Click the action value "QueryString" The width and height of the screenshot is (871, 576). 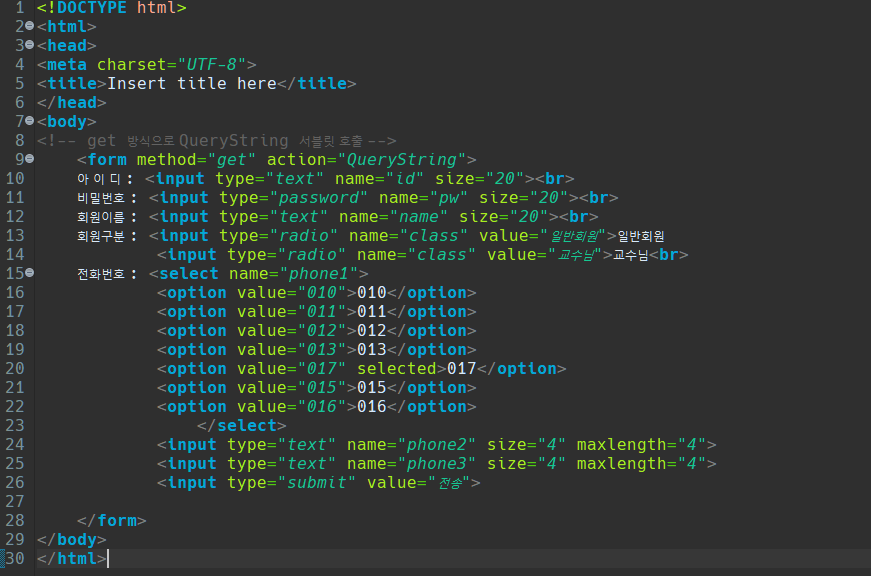(x=402, y=159)
